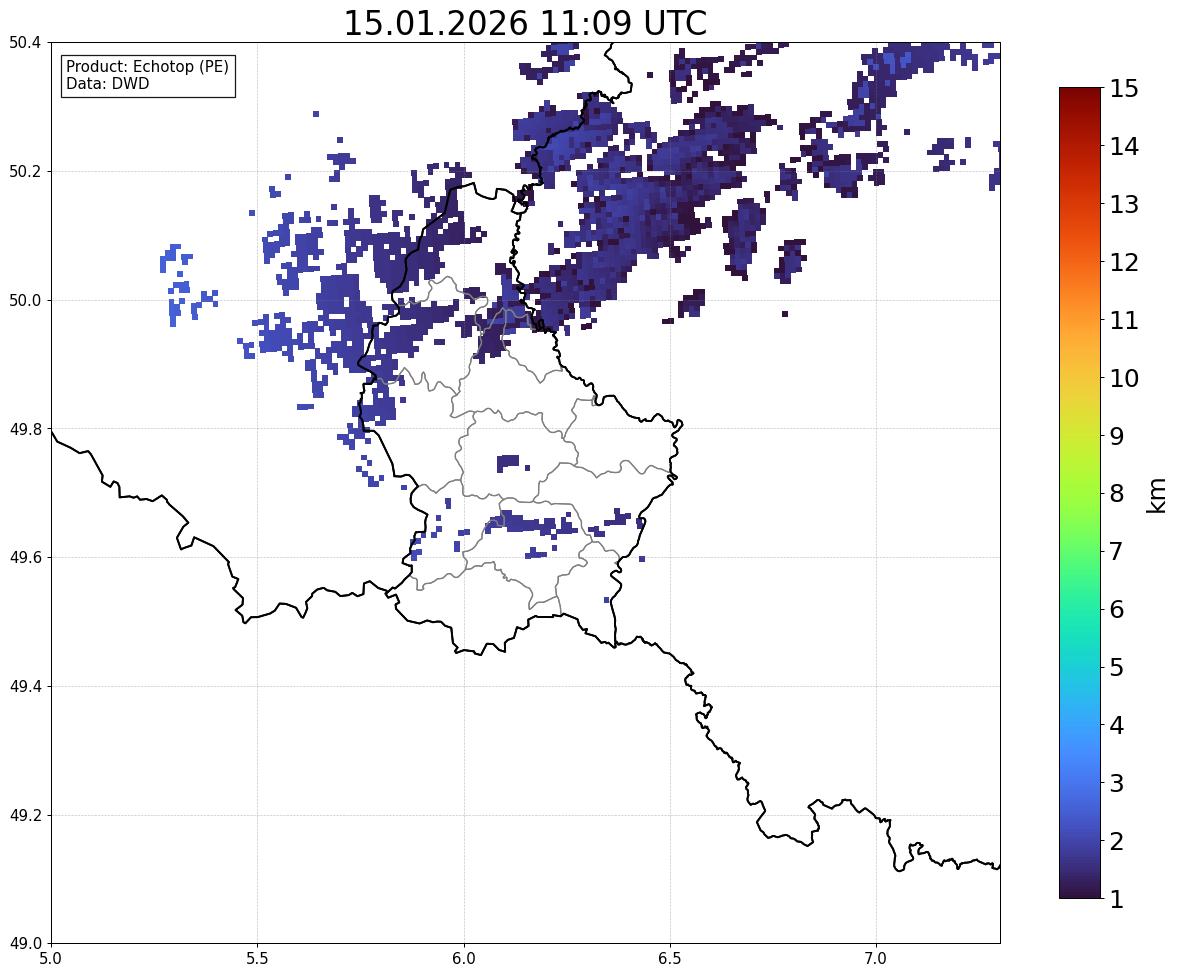Image resolution: width=1178 pixels, height=976 pixels.
Task: Click colorbar tick label '2'
Action: [1117, 841]
